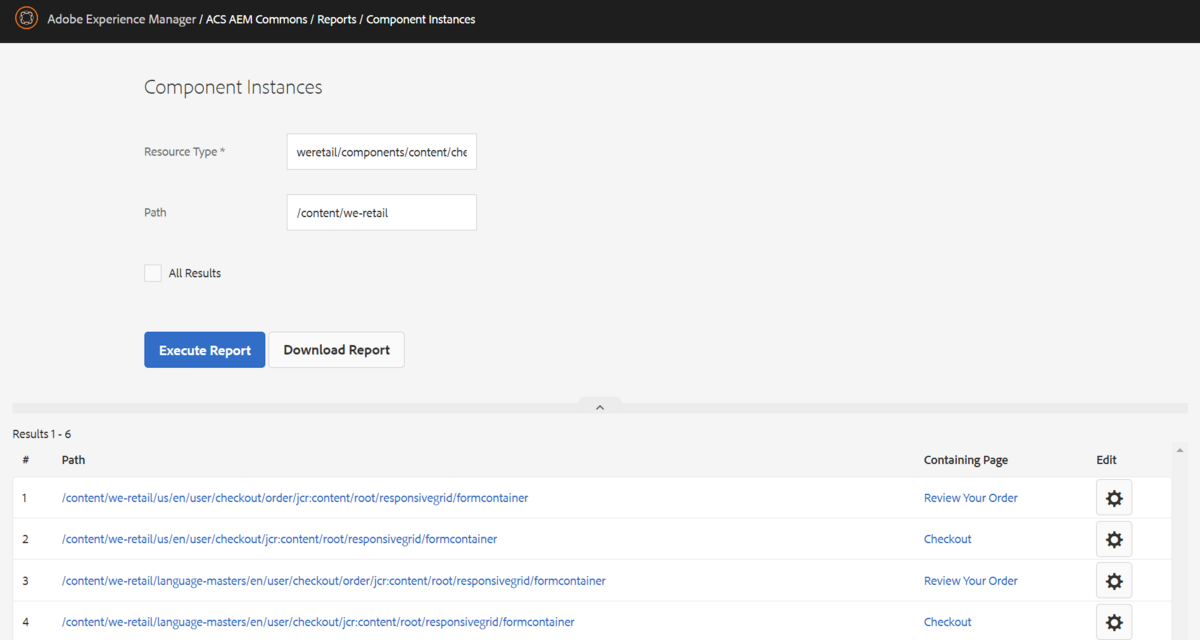Focus the Resource Type input field
The image size is (1200, 640).
point(382,152)
